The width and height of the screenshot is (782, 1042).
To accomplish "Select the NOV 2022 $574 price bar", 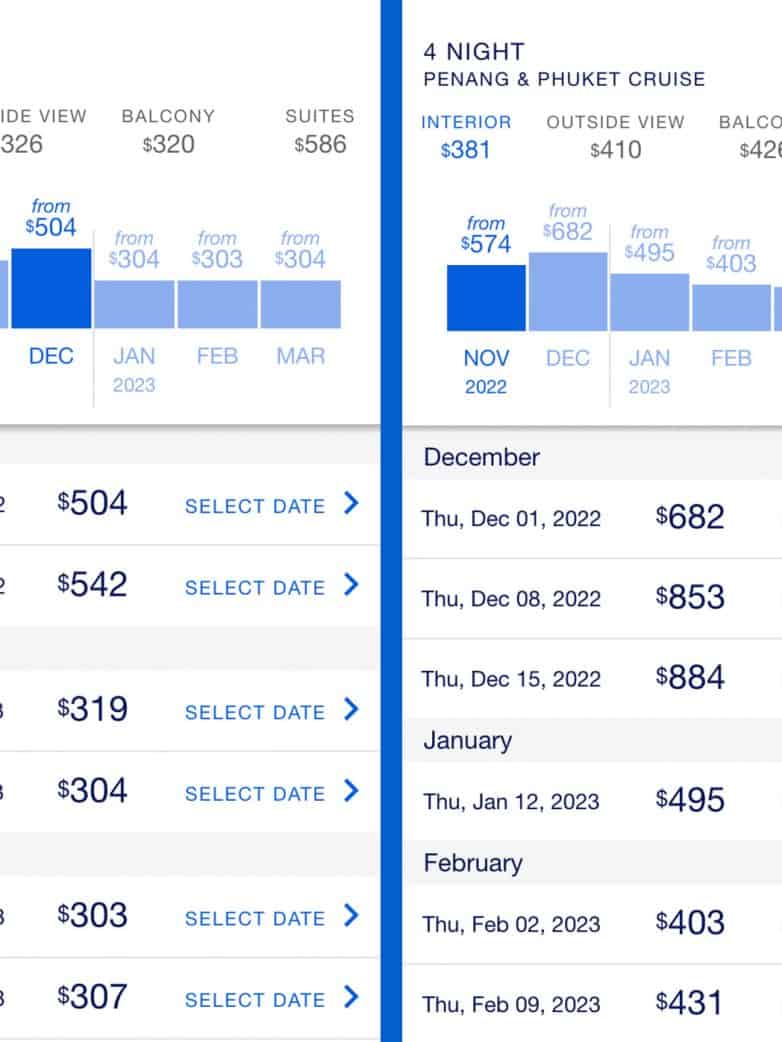I will point(486,297).
